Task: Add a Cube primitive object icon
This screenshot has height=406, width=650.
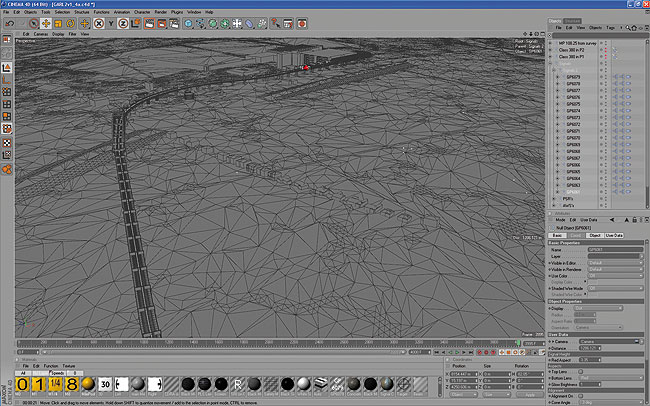Action: (x=190, y=23)
